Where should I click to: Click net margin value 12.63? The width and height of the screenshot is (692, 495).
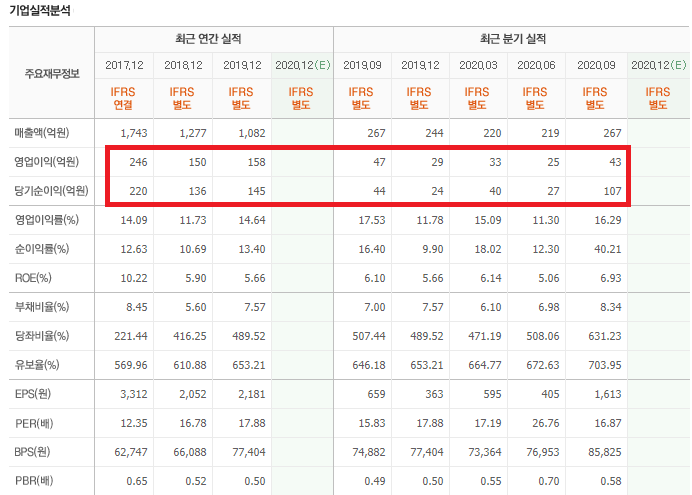click(134, 249)
